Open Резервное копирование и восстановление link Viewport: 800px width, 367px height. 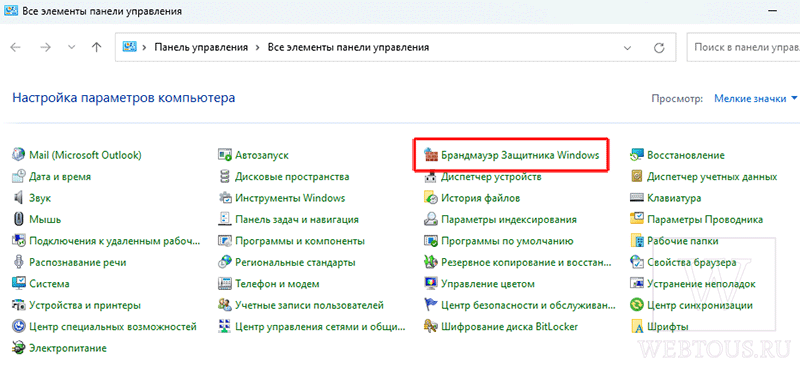tap(526, 262)
